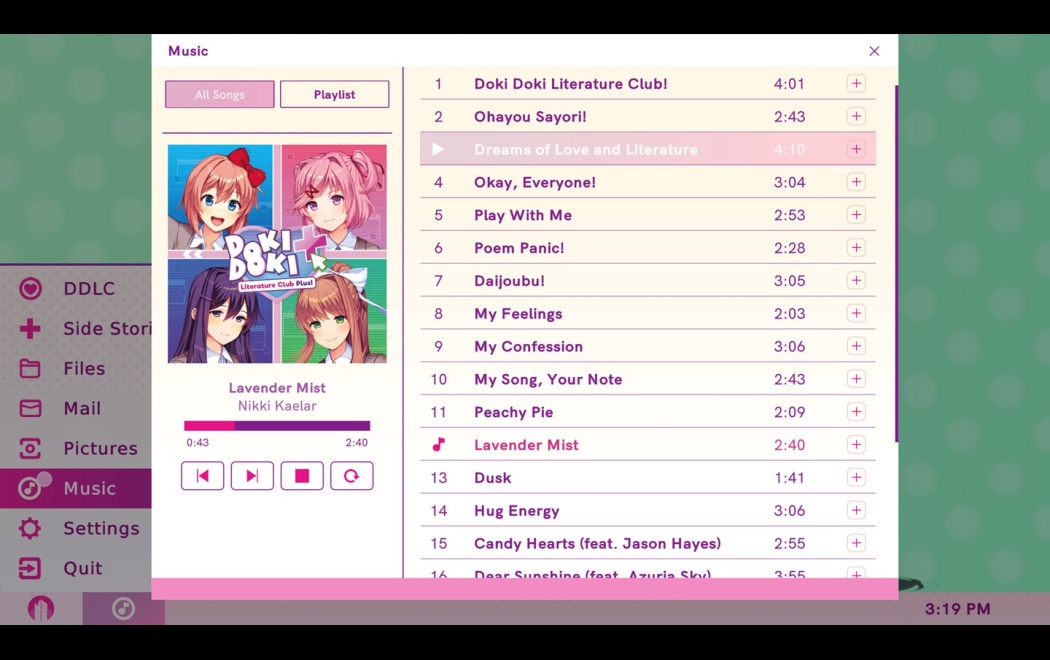Add Candy Hearts to playlist
Image resolution: width=1050 pixels, height=660 pixels.
click(x=856, y=543)
